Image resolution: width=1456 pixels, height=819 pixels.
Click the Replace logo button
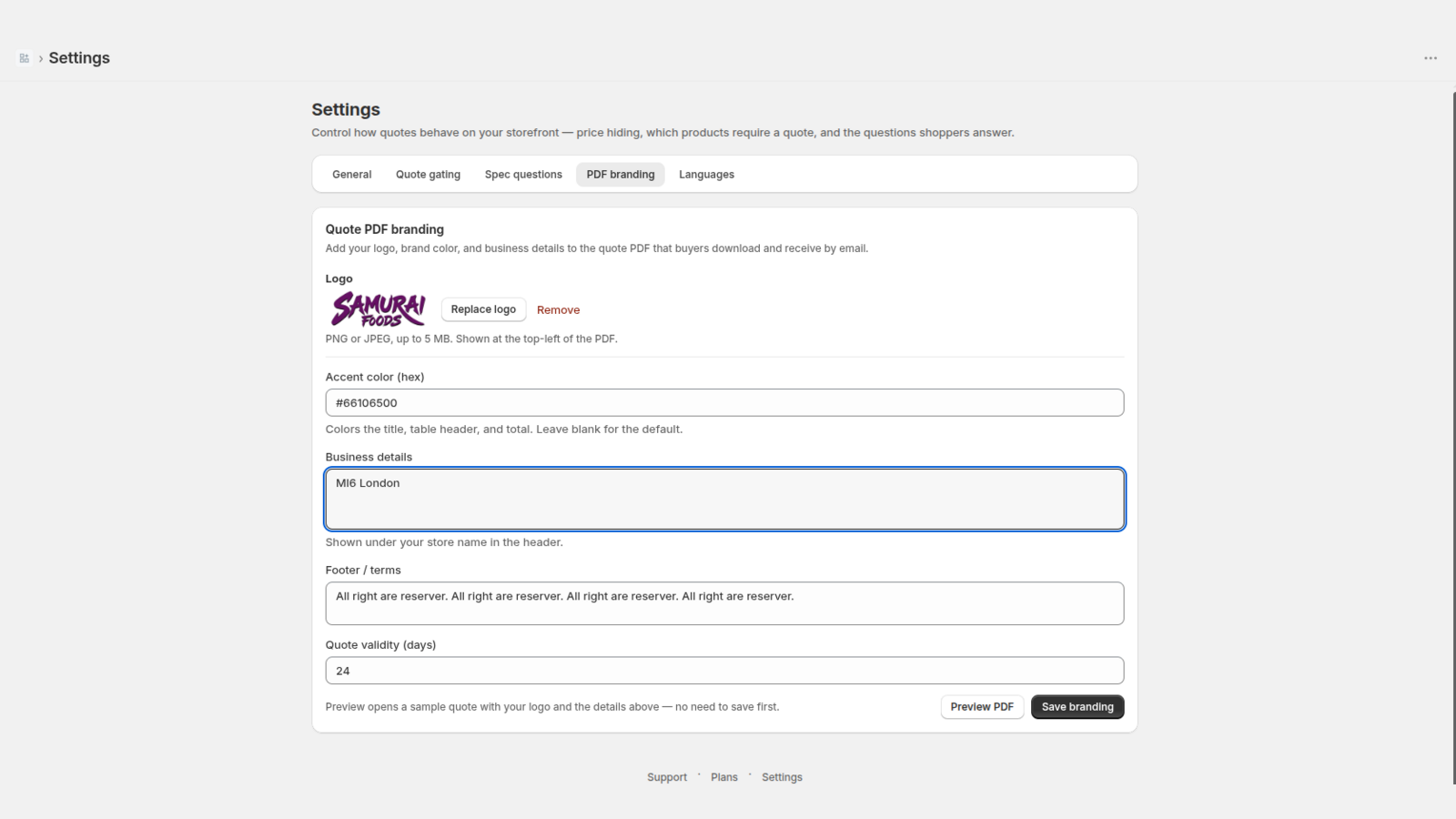[x=483, y=309]
